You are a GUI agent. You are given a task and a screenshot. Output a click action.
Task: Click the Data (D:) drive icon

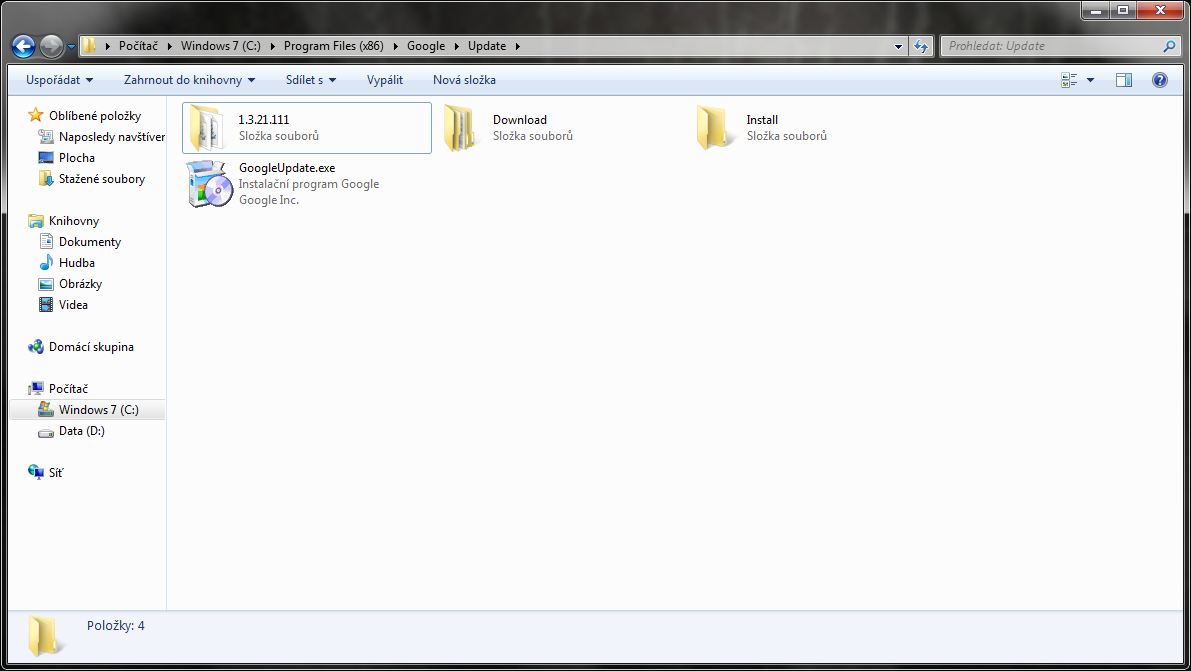pyautogui.click(x=46, y=432)
